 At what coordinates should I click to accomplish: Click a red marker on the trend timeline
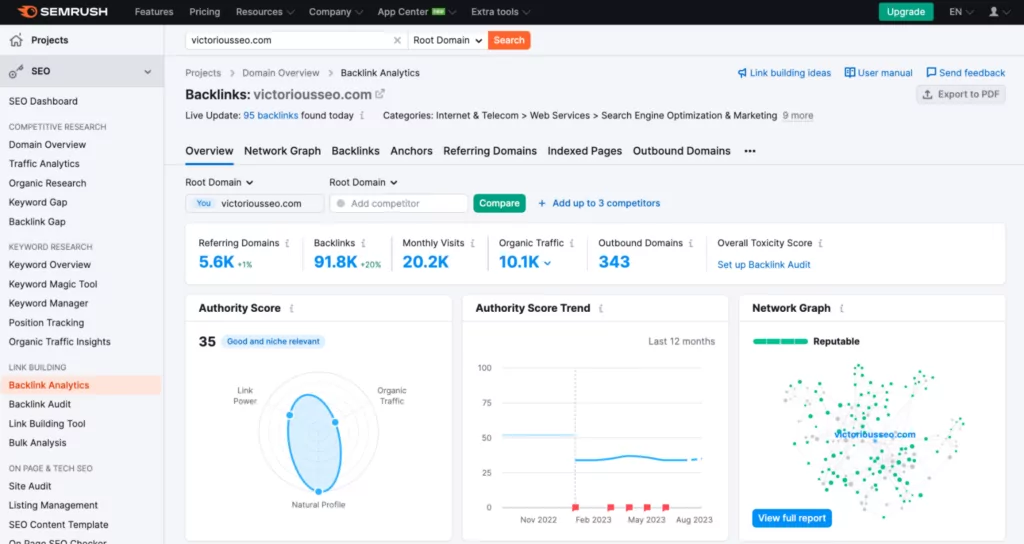click(x=611, y=507)
